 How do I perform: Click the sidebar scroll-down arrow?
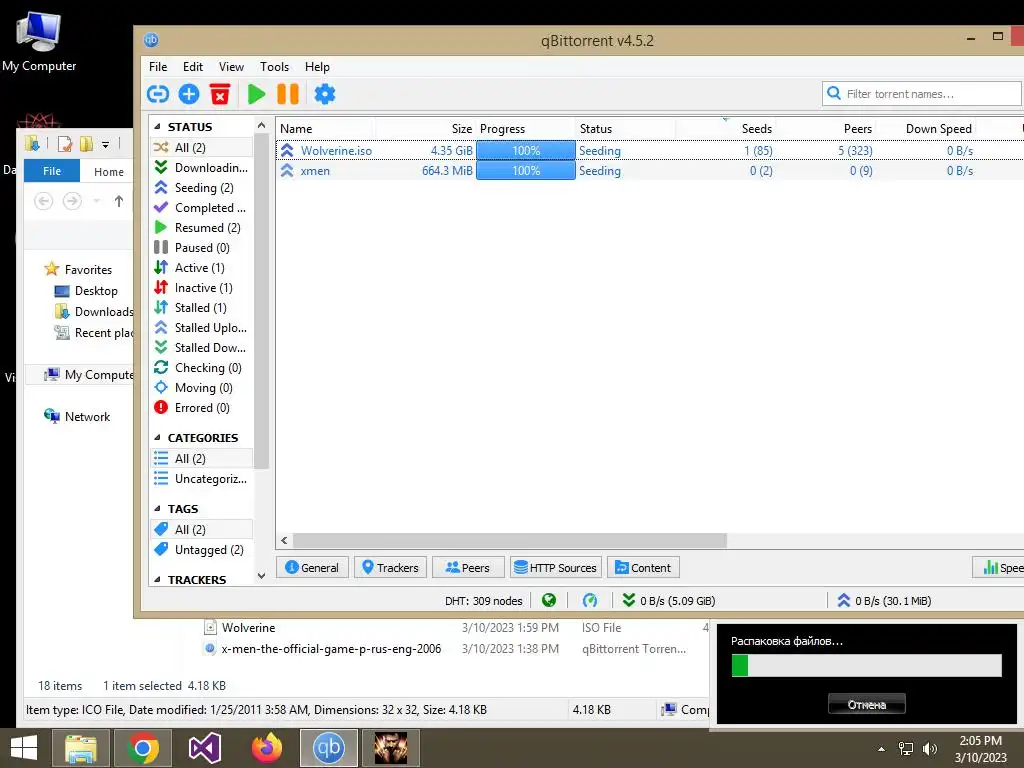[261, 576]
